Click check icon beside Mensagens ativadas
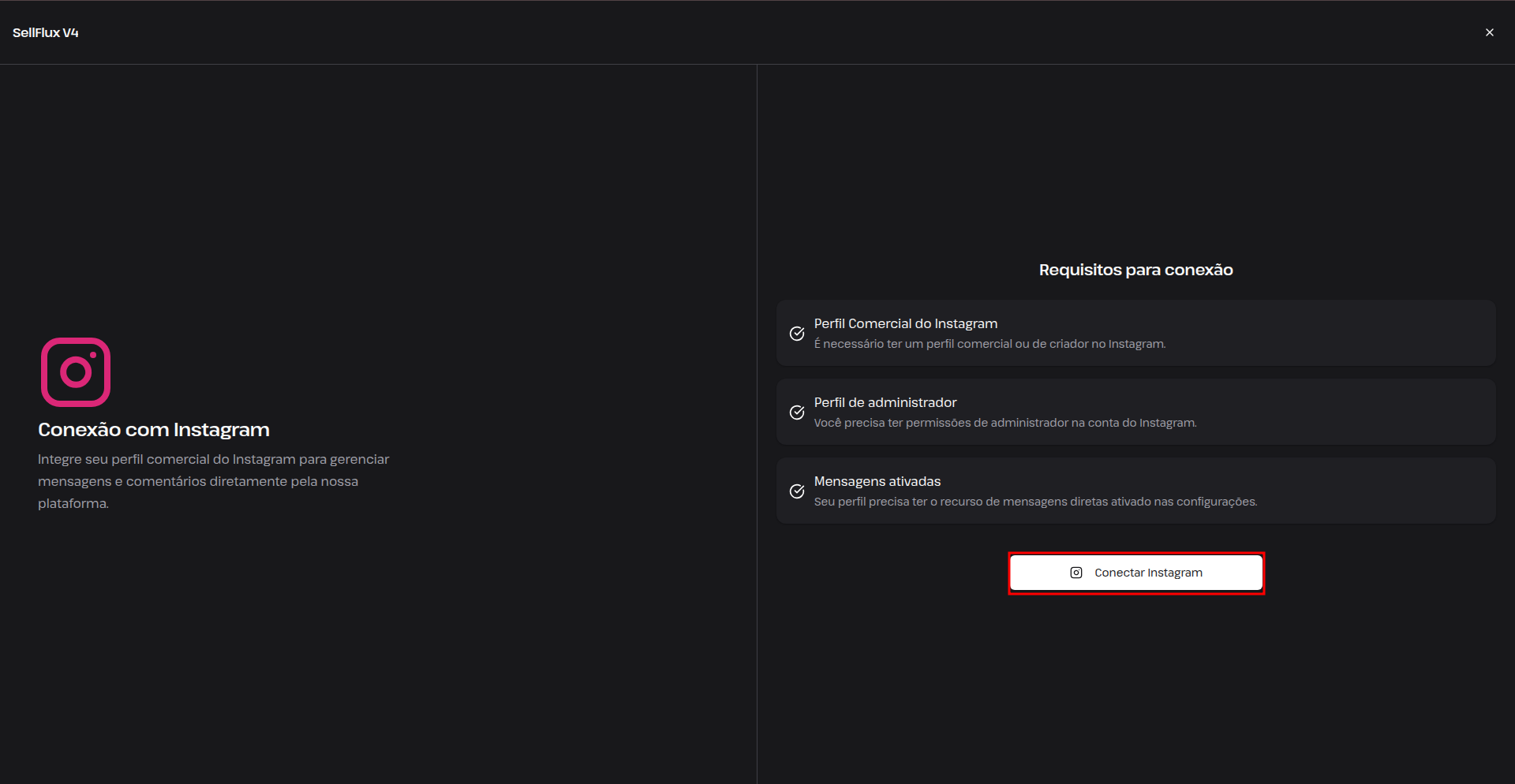This screenshot has height=784, width=1515. click(797, 491)
